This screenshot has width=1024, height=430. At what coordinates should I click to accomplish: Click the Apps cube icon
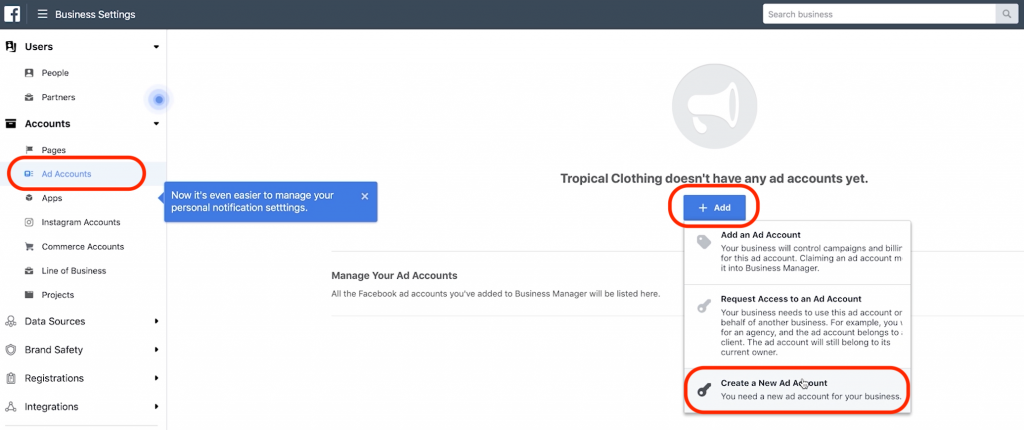(29, 198)
